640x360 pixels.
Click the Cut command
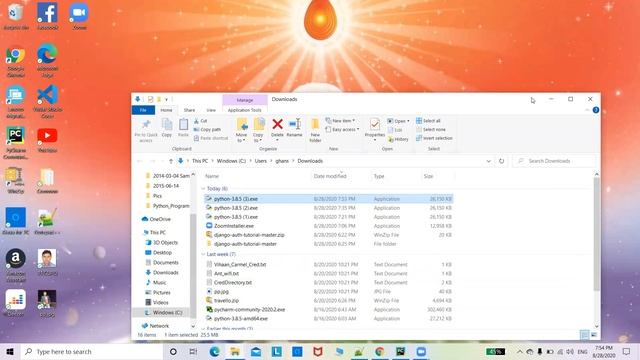(200, 121)
